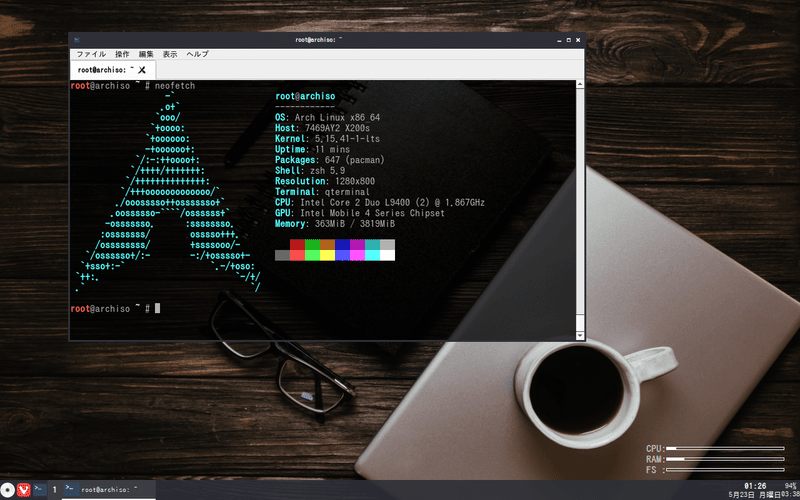Click the dark blue swatch in the top row
This screenshot has width=800, height=500.
click(x=342, y=244)
